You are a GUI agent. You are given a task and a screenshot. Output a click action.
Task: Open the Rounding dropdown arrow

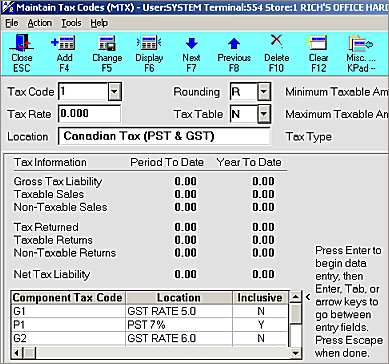[x=264, y=91]
